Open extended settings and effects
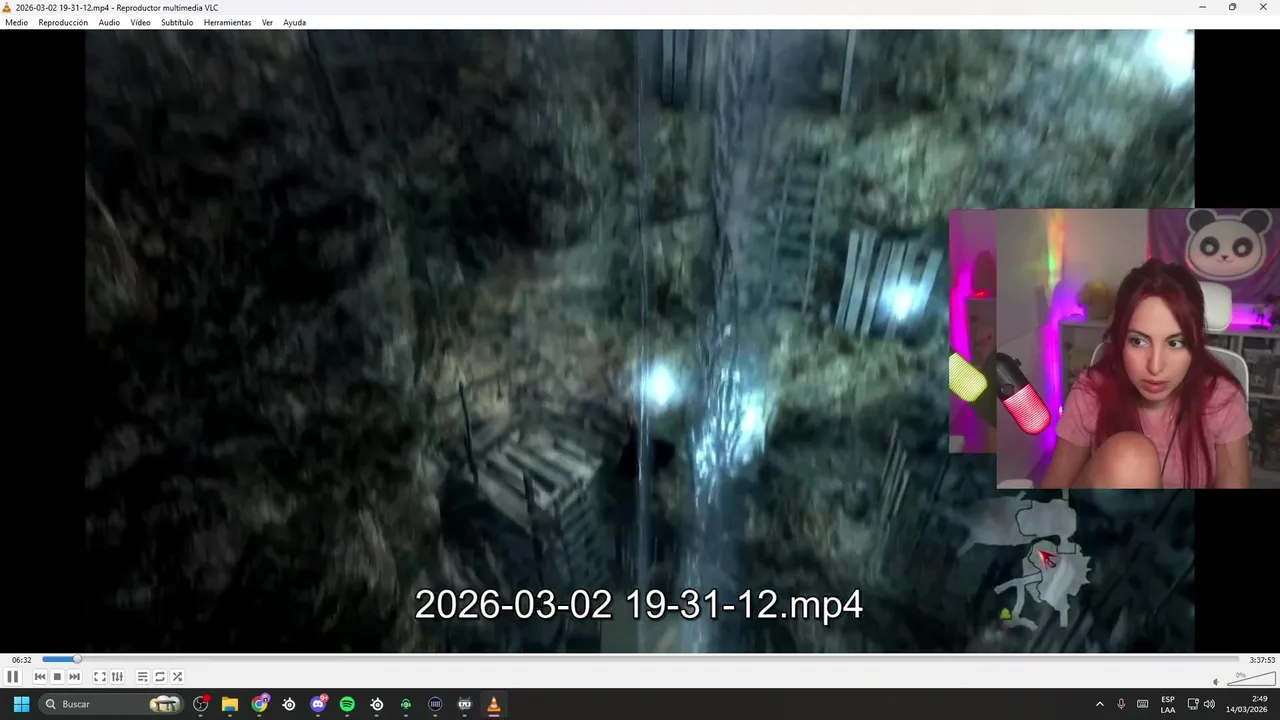Screen dimensions: 1280x720 point(117,677)
